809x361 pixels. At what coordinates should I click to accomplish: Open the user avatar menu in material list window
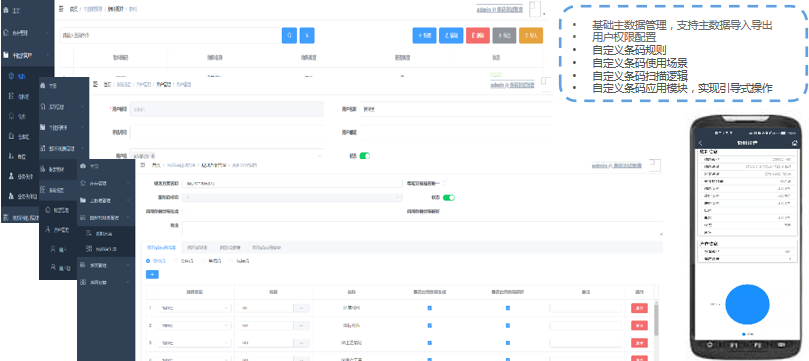click(x=535, y=9)
